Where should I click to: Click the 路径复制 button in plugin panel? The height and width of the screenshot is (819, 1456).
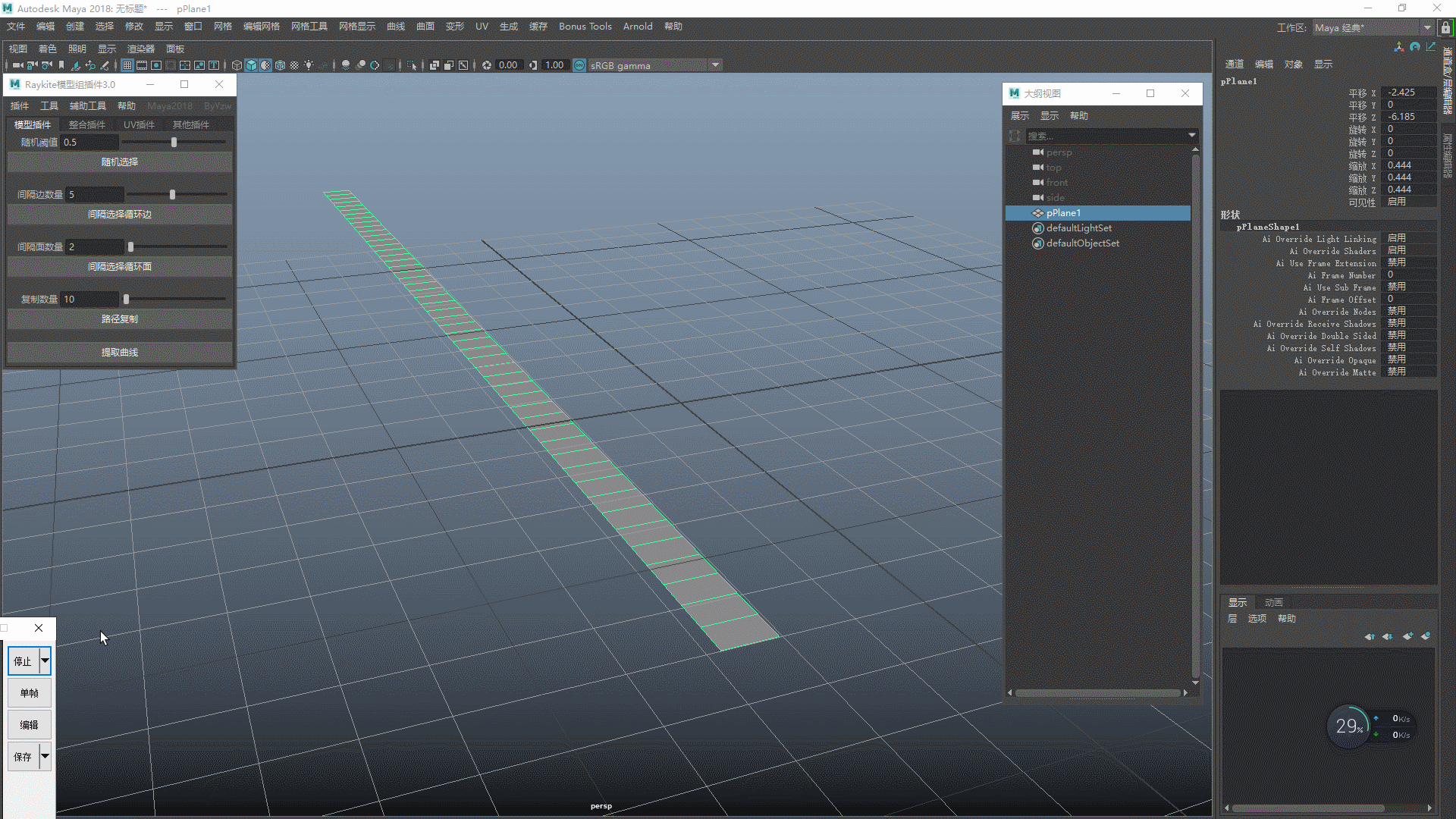118,318
